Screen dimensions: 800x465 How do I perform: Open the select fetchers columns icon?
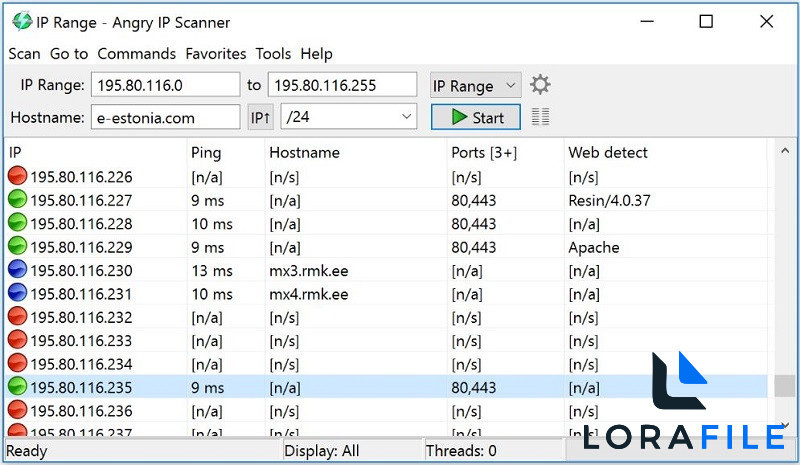pyautogui.click(x=540, y=117)
